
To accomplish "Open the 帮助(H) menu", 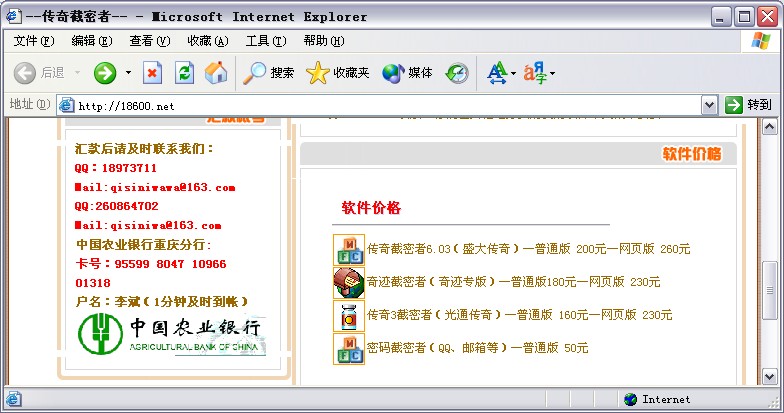I will [x=324, y=41].
